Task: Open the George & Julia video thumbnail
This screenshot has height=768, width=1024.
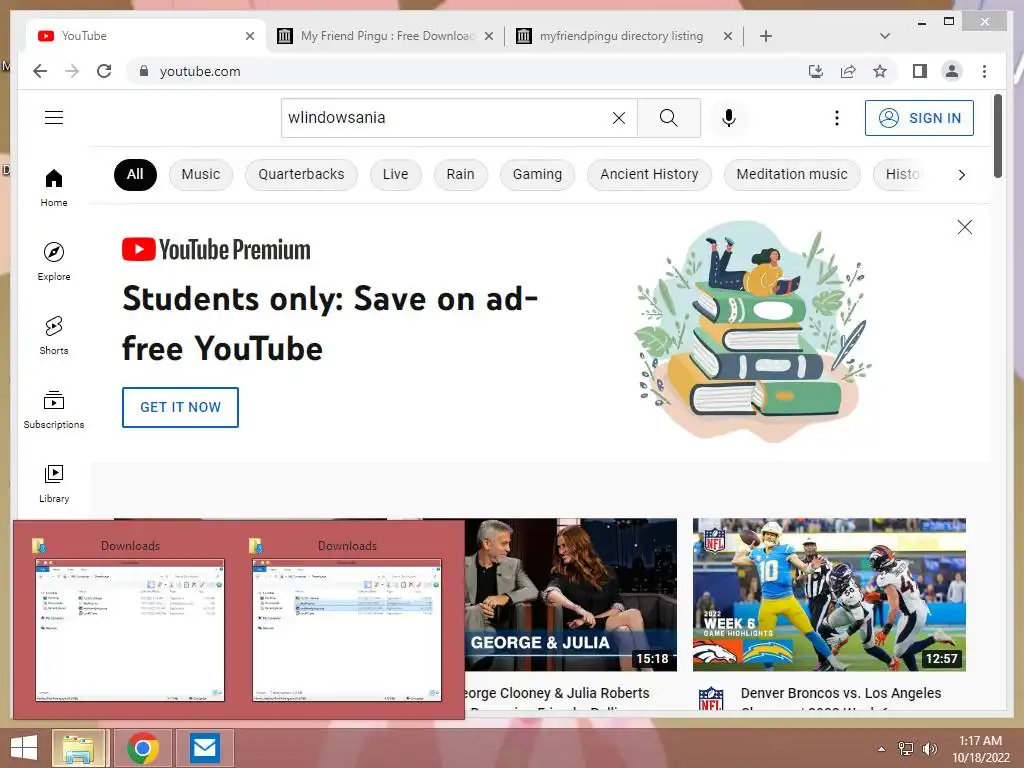Action: (571, 594)
